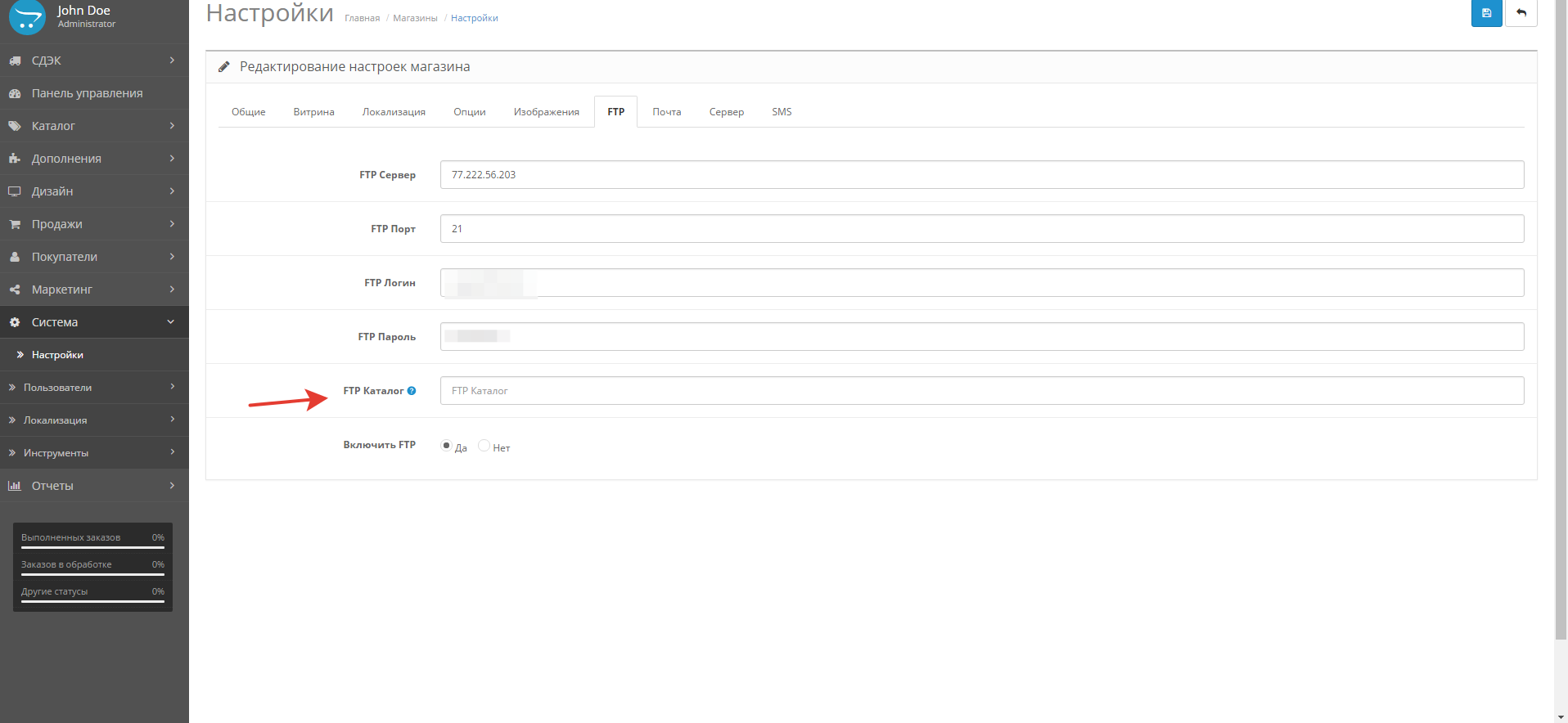Image resolution: width=1568 pixels, height=723 pixels.
Task: Expand the Продажи menu chevron
Action: point(172,224)
